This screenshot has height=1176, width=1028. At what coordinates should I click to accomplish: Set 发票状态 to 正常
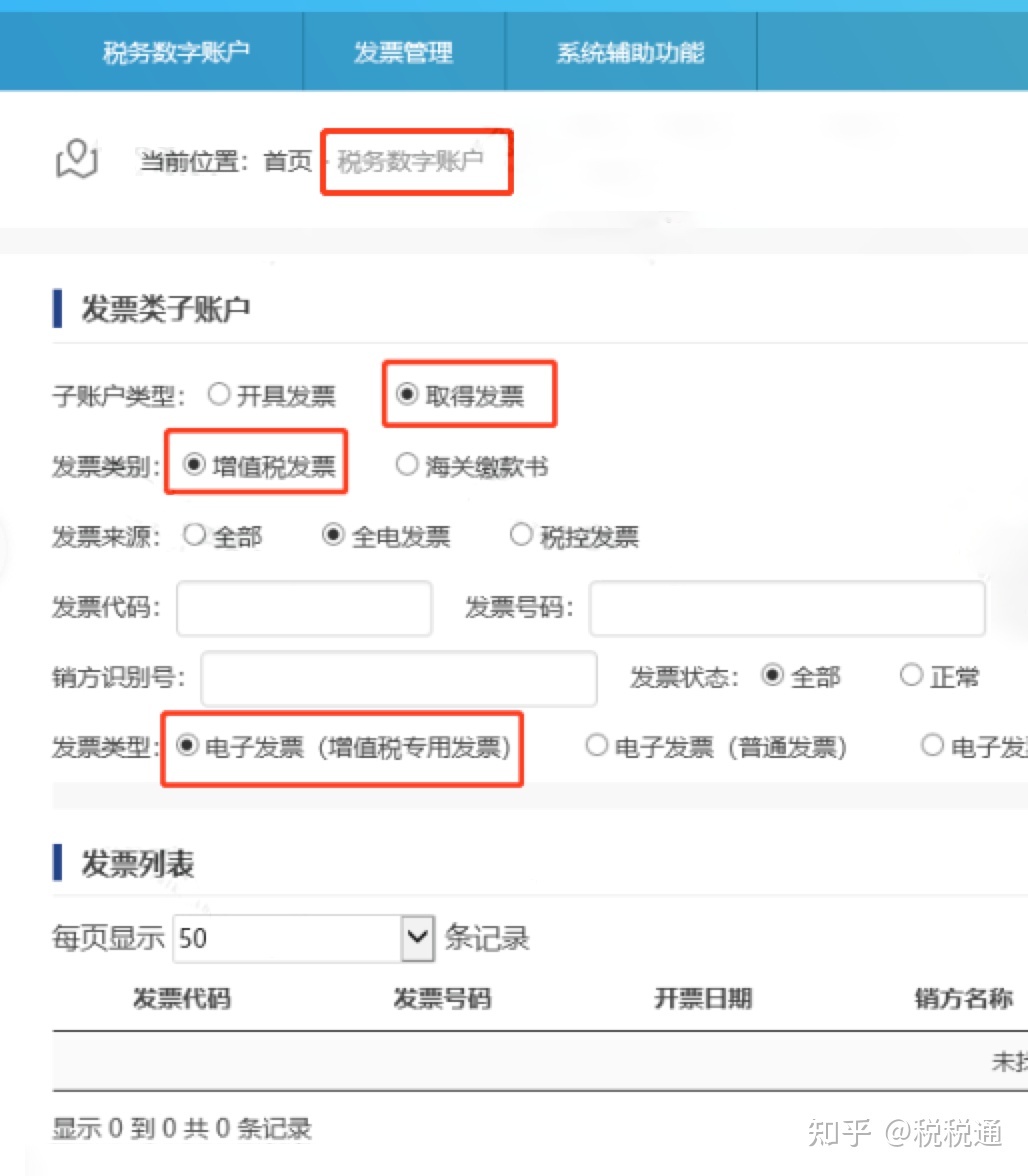pos(911,675)
